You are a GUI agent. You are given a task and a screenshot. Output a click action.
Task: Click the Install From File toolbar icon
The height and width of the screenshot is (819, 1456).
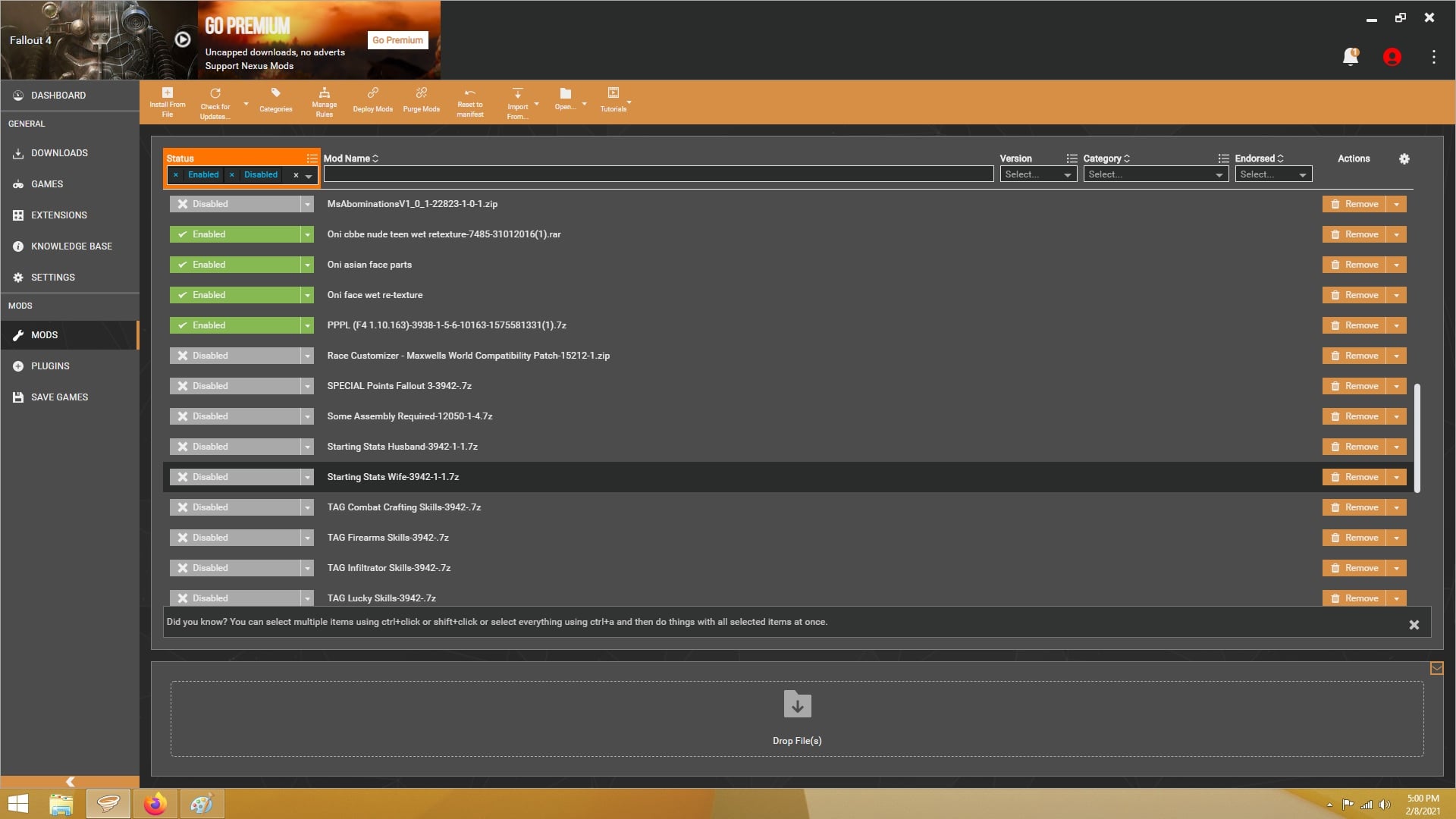(x=168, y=93)
